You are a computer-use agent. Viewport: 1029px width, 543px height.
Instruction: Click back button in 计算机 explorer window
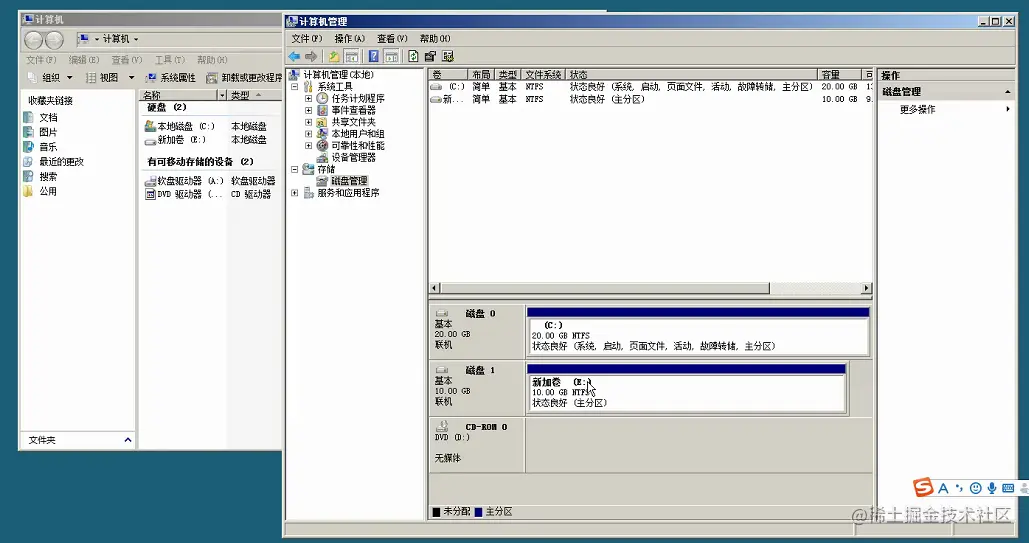click(x=33, y=40)
